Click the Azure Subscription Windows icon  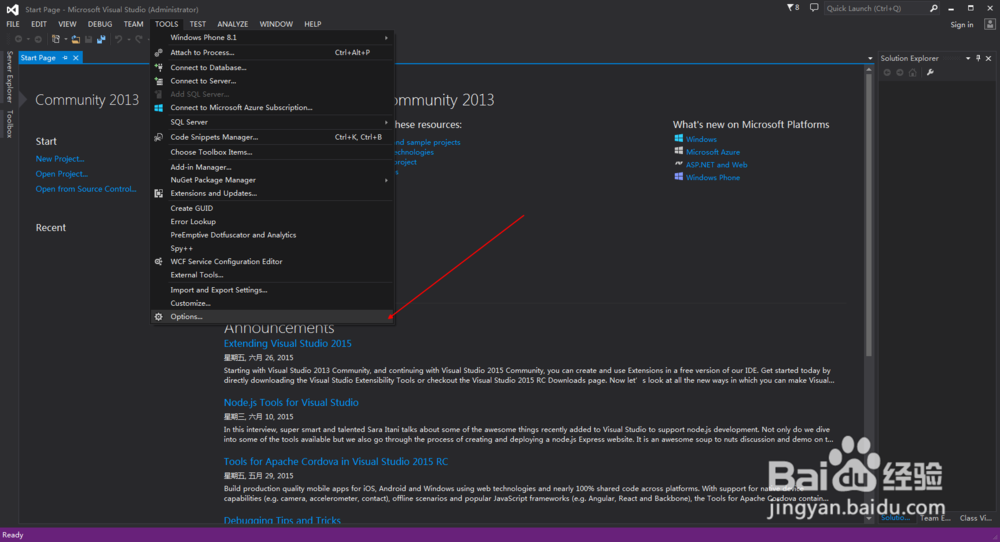(x=159, y=108)
